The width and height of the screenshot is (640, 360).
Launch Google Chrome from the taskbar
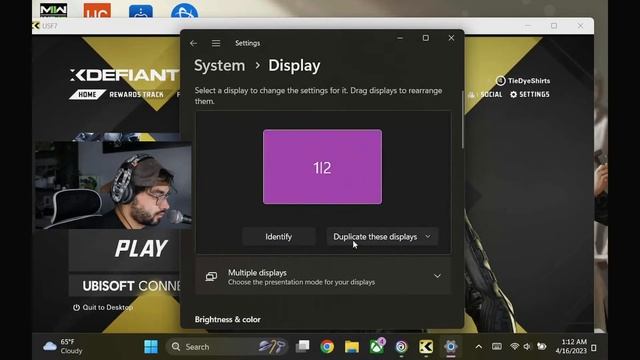(327, 347)
